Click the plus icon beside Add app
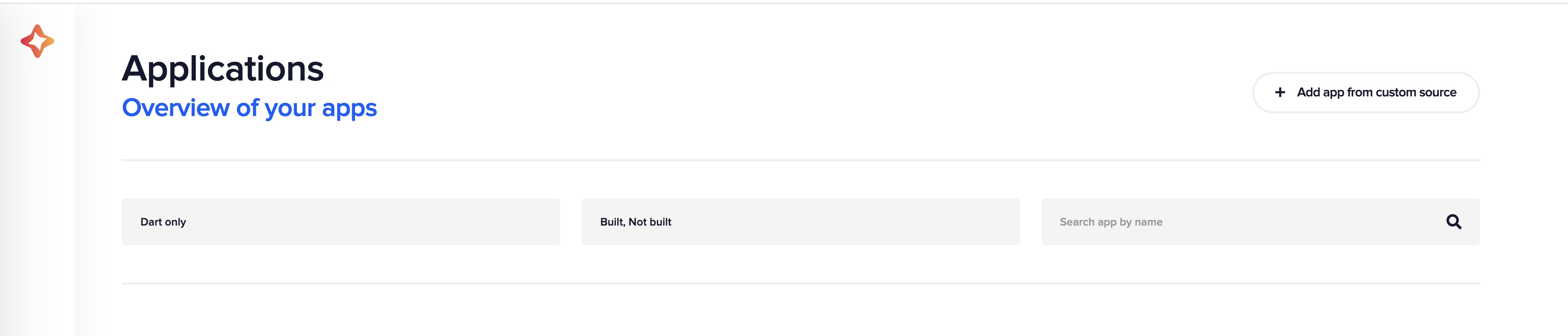Image resolution: width=1568 pixels, height=336 pixels. pos(1280,93)
